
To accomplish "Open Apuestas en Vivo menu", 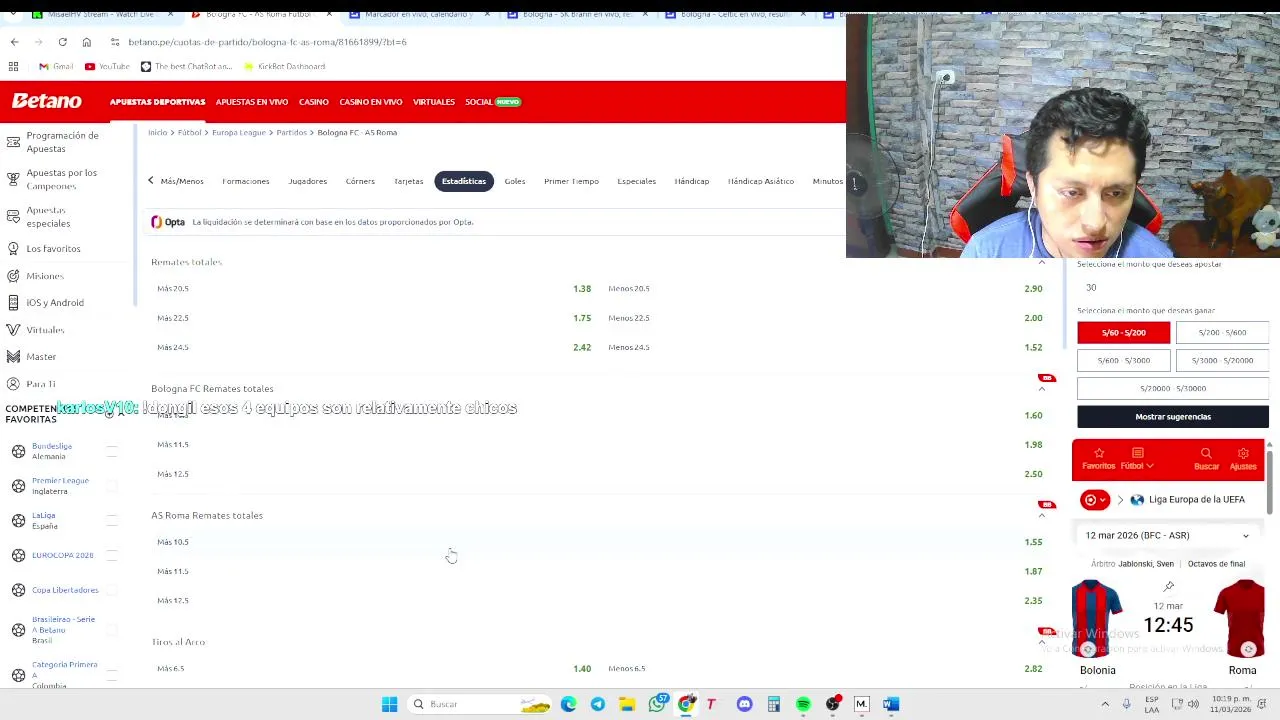I will tap(252, 102).
